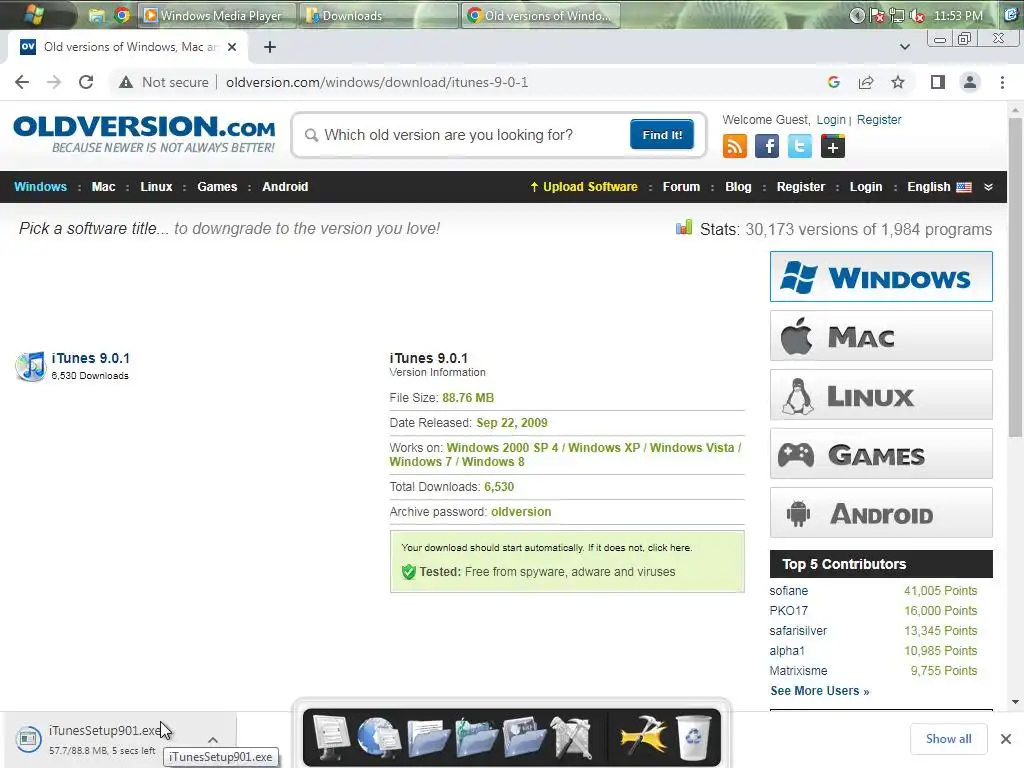Click contributor sofiane
Viewport: 1024px width, 768px height.
pos(788,590)
